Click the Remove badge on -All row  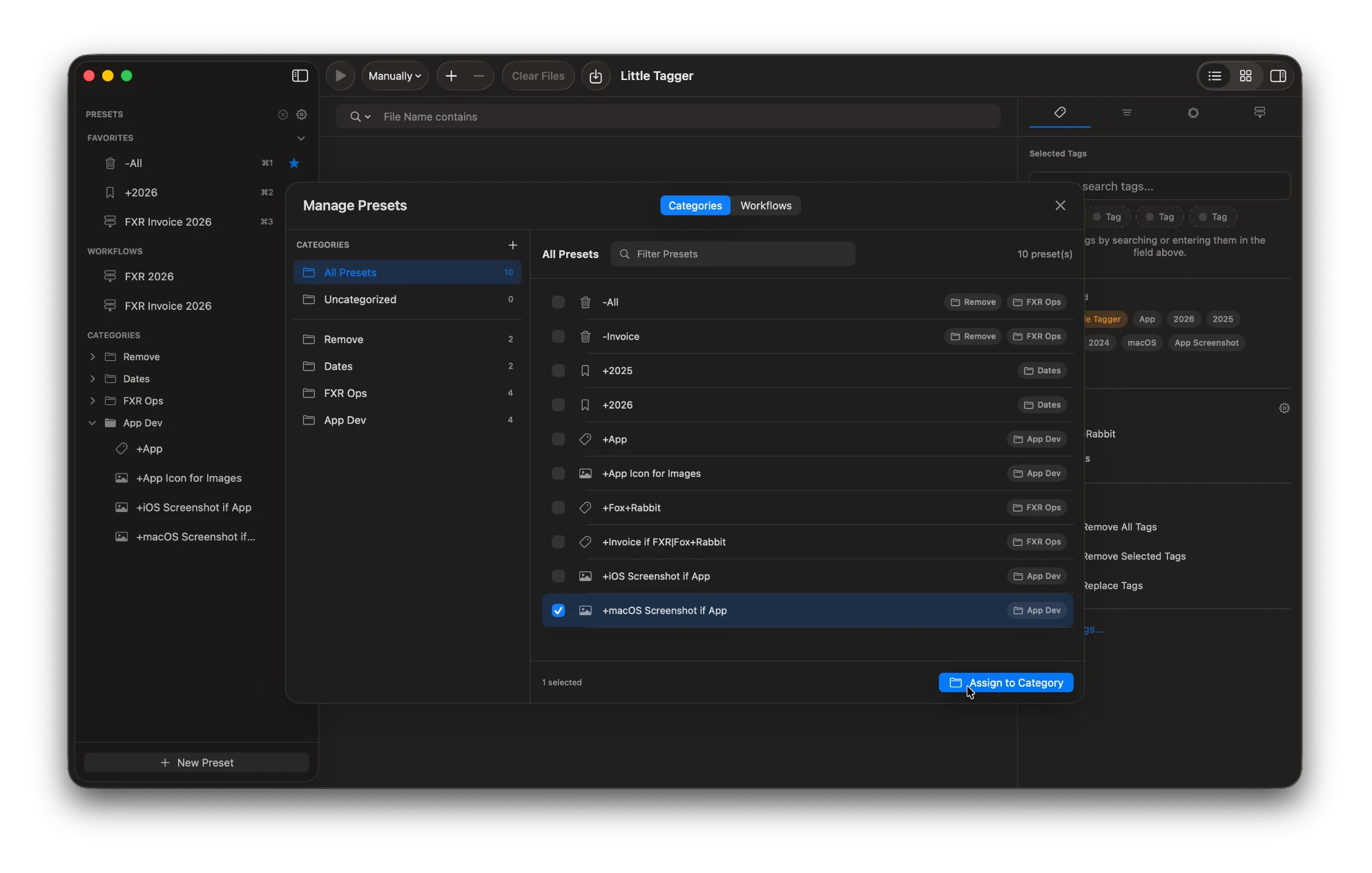click(x=973, y=302)
